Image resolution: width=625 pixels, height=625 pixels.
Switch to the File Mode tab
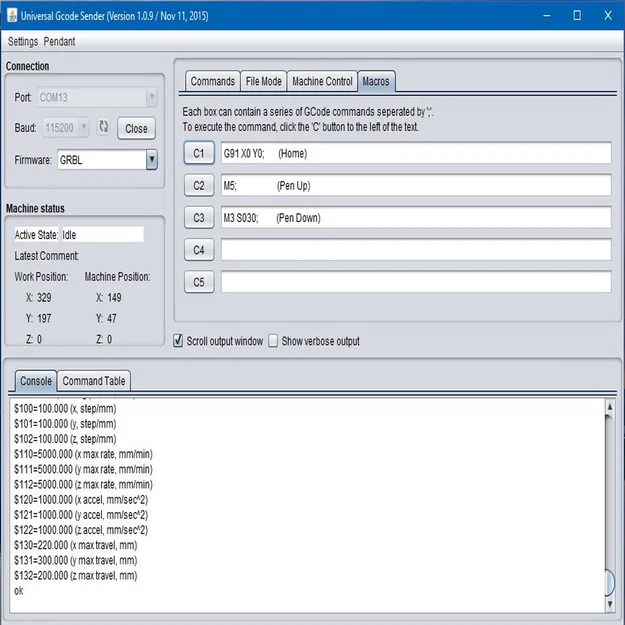(263, 81)
